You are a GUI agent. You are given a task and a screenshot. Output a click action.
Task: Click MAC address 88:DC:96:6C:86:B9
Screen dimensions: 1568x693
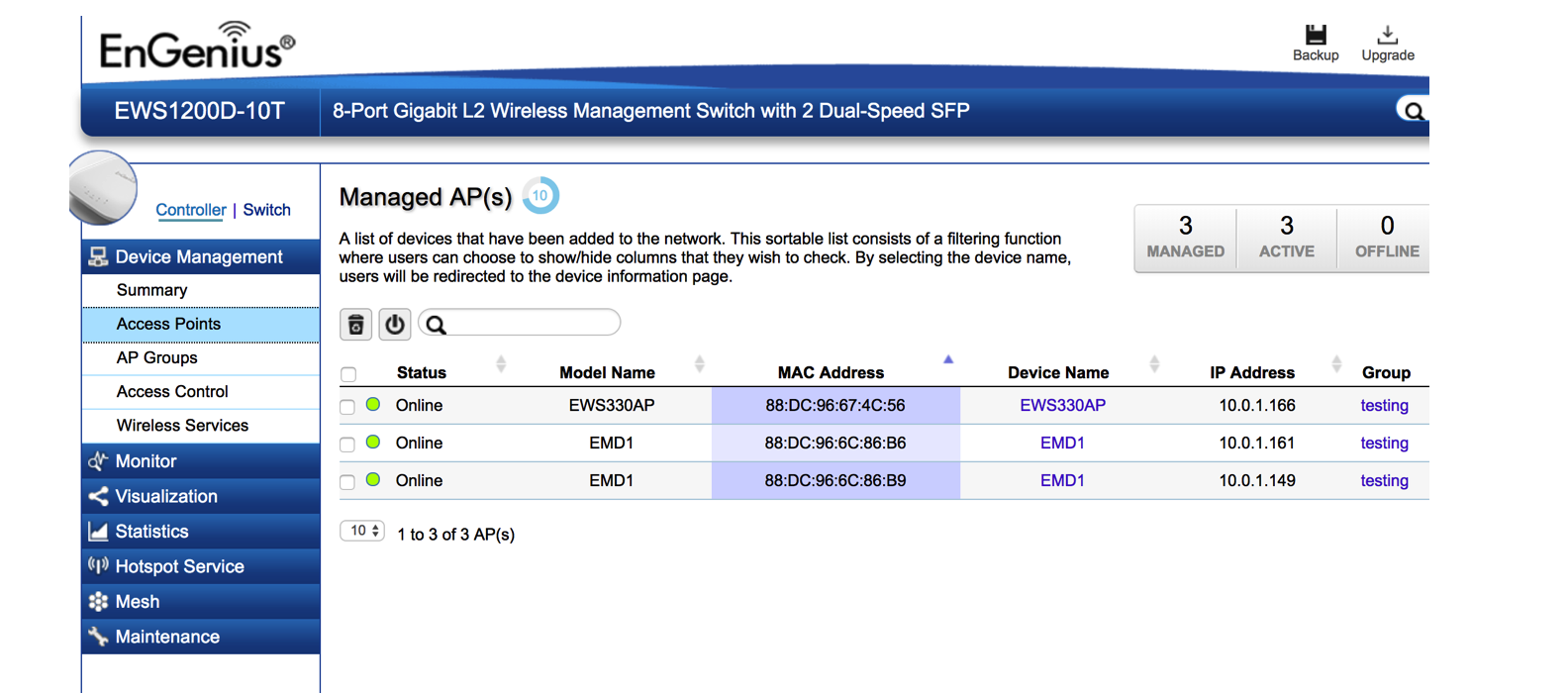(x=835, y=480)
